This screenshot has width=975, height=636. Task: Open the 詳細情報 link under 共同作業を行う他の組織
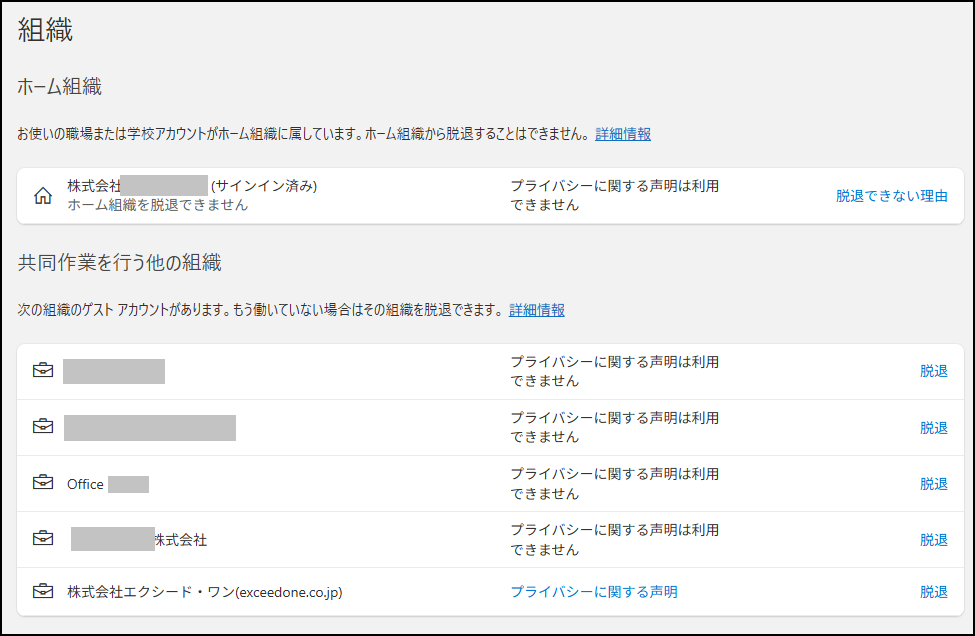coord(537,310)
